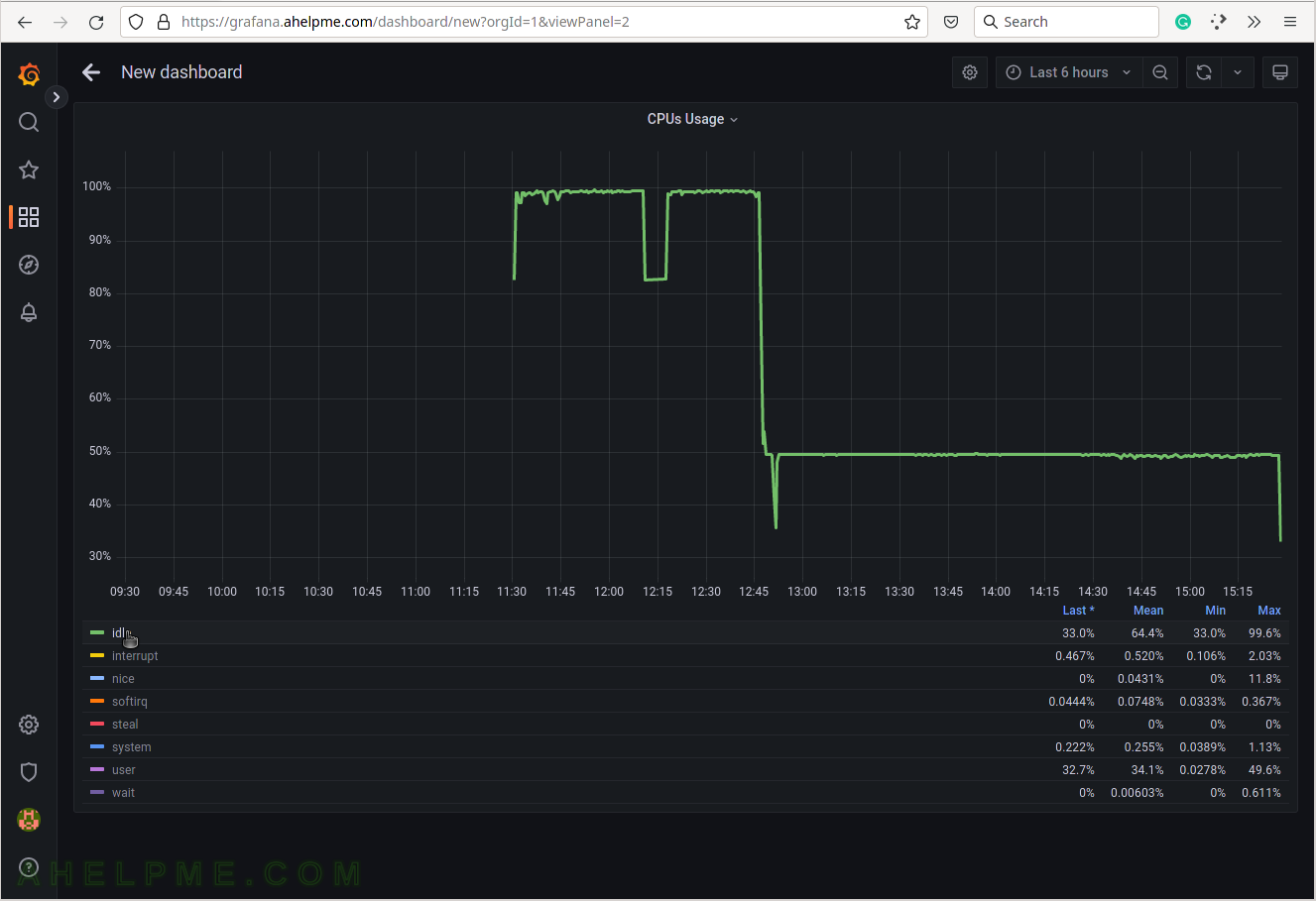
Task: Reload the page in browser
Action: pyautogui.click(x=96, y=22)
